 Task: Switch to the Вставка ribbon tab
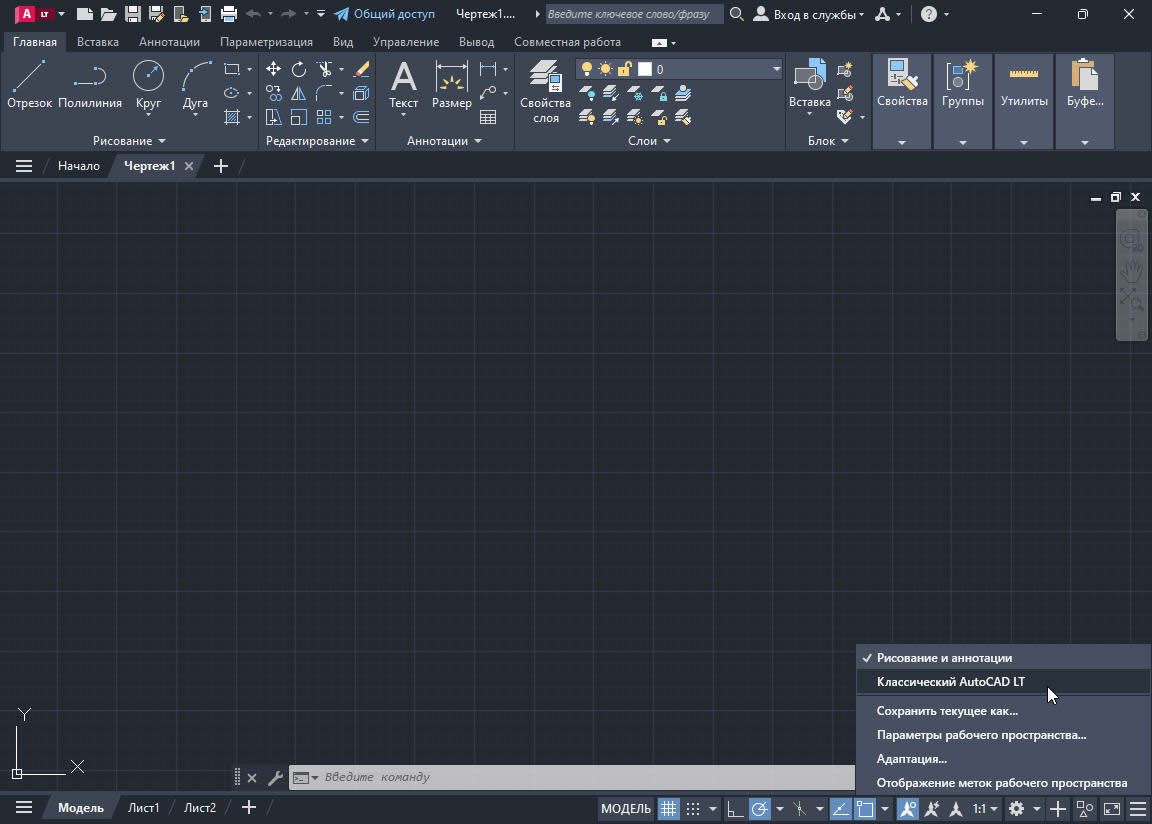96,42
